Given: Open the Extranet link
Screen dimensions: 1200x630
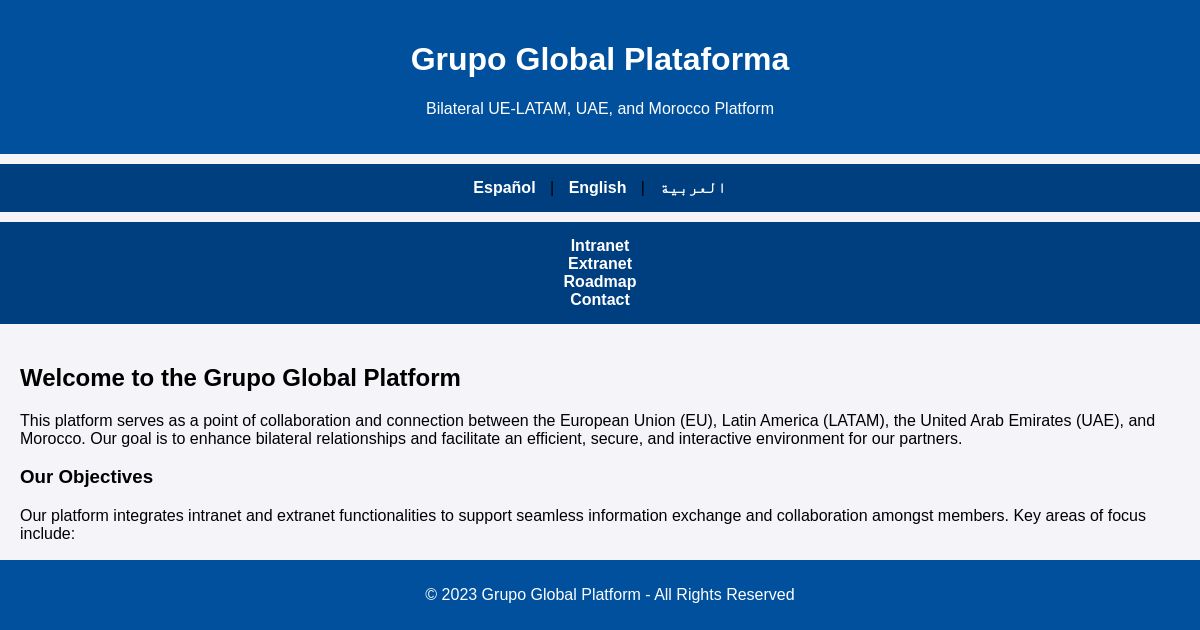Looking at the screenshot, I should 599,264.
